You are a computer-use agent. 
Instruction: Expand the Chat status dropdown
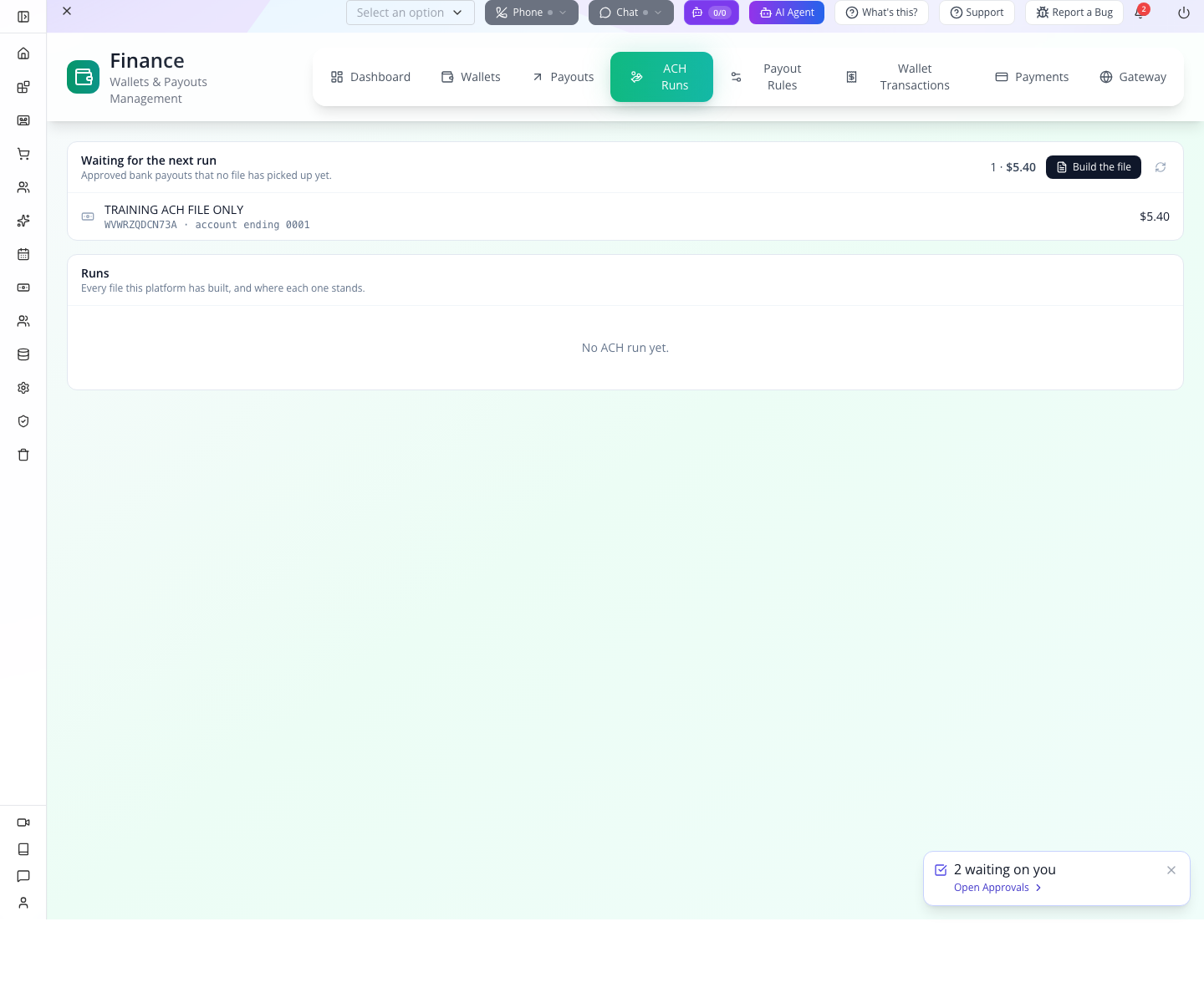coord(631,13)
